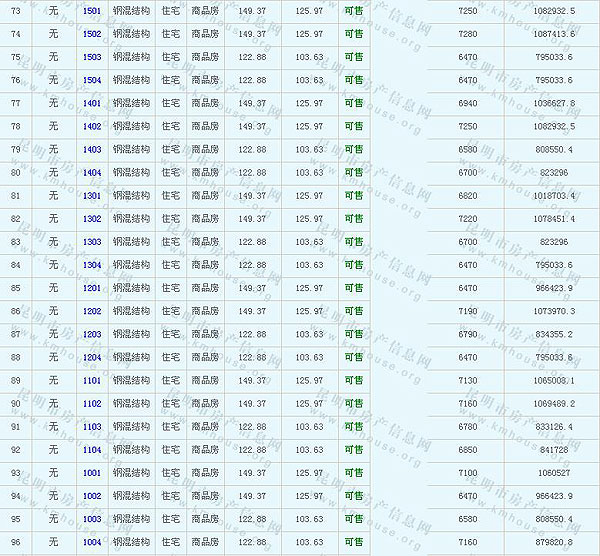
Task: Click room number 1003
Action: point(92,519)
